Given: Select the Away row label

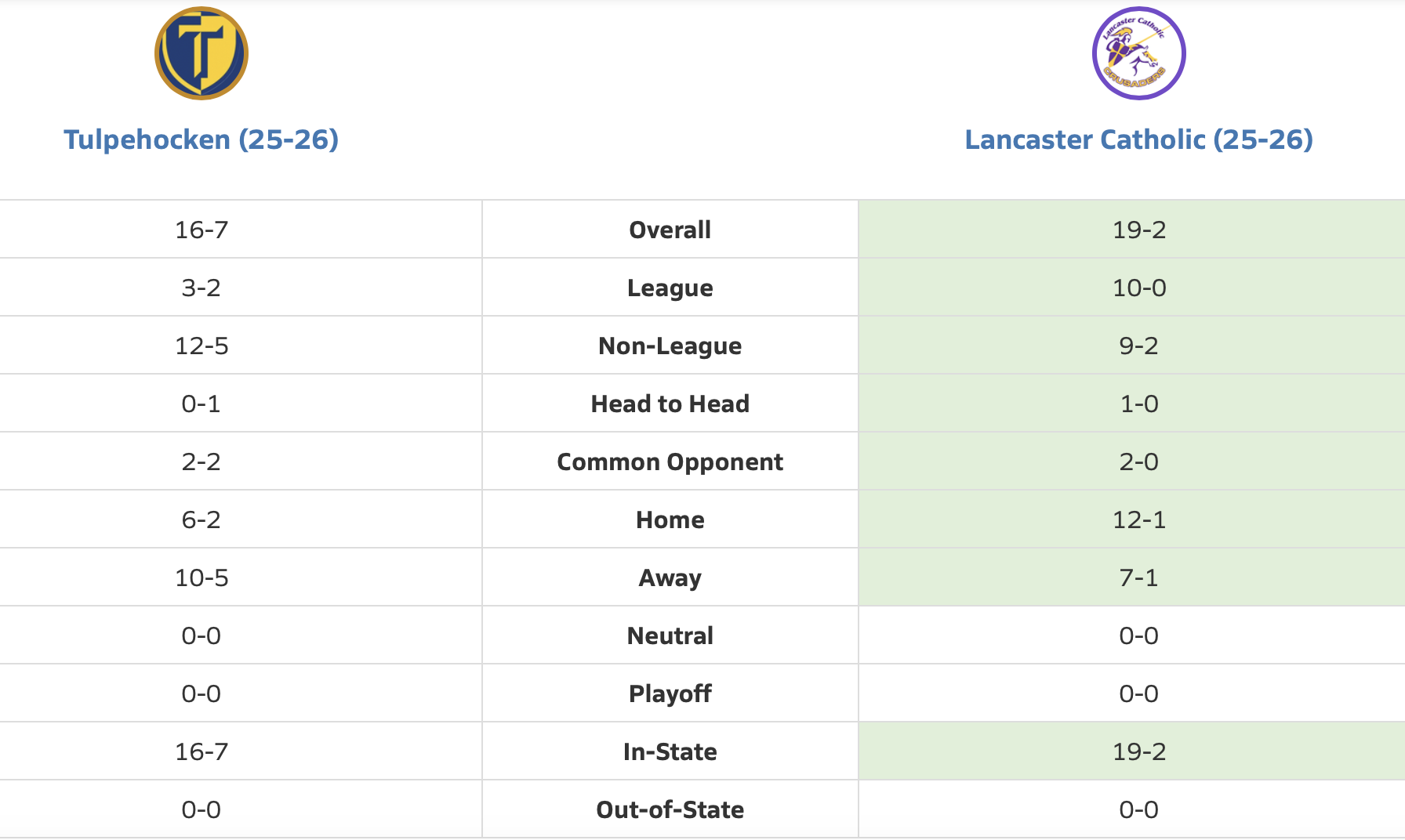Looking at the screenshot, I should point(670,577).
